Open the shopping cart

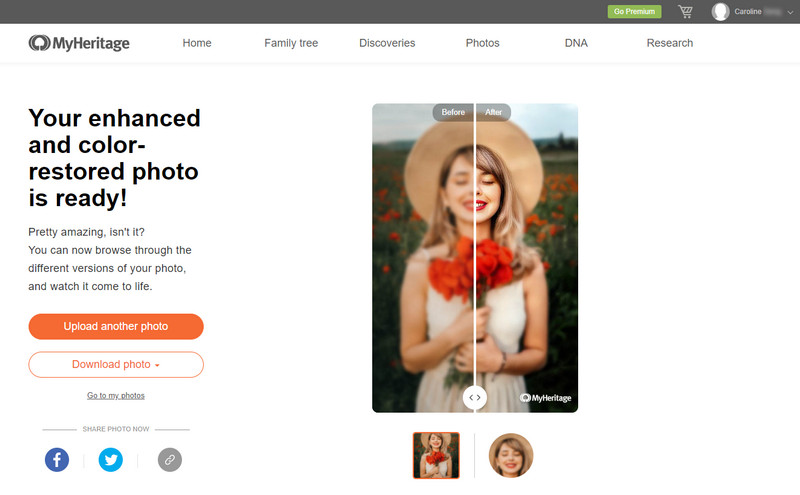point(685,11)
